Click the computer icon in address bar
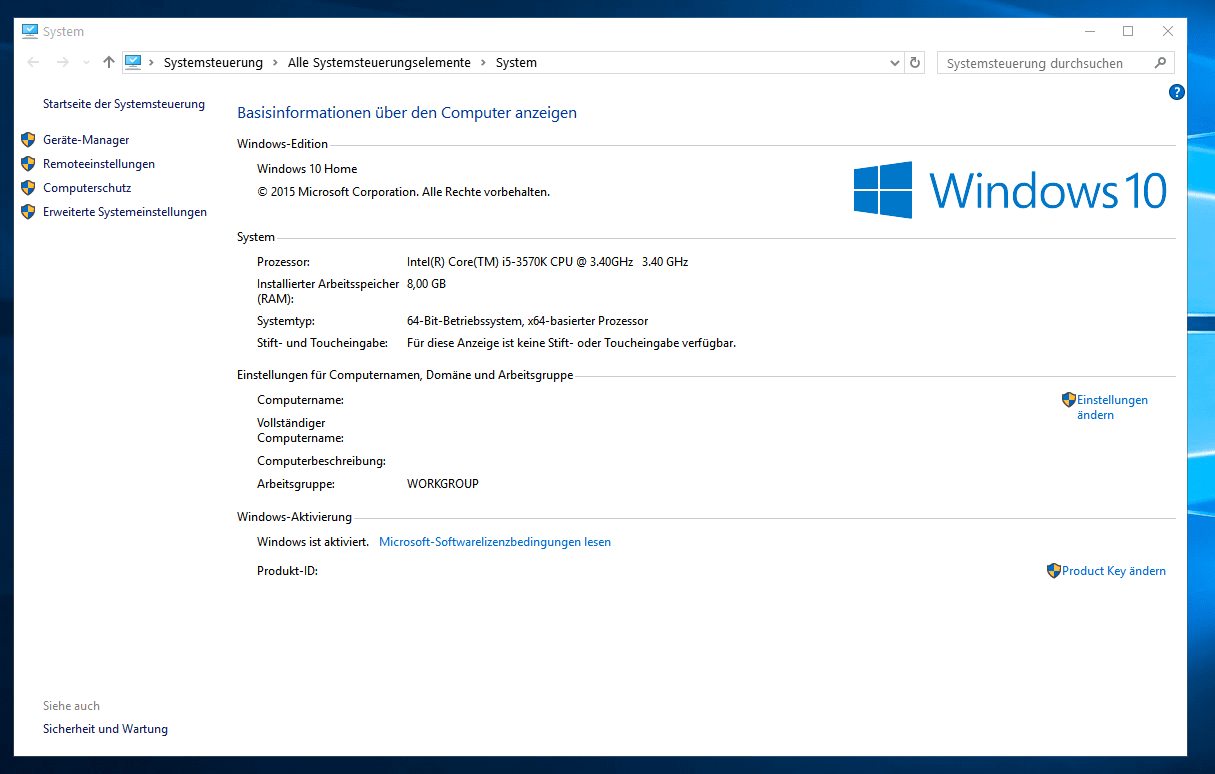 134,62
